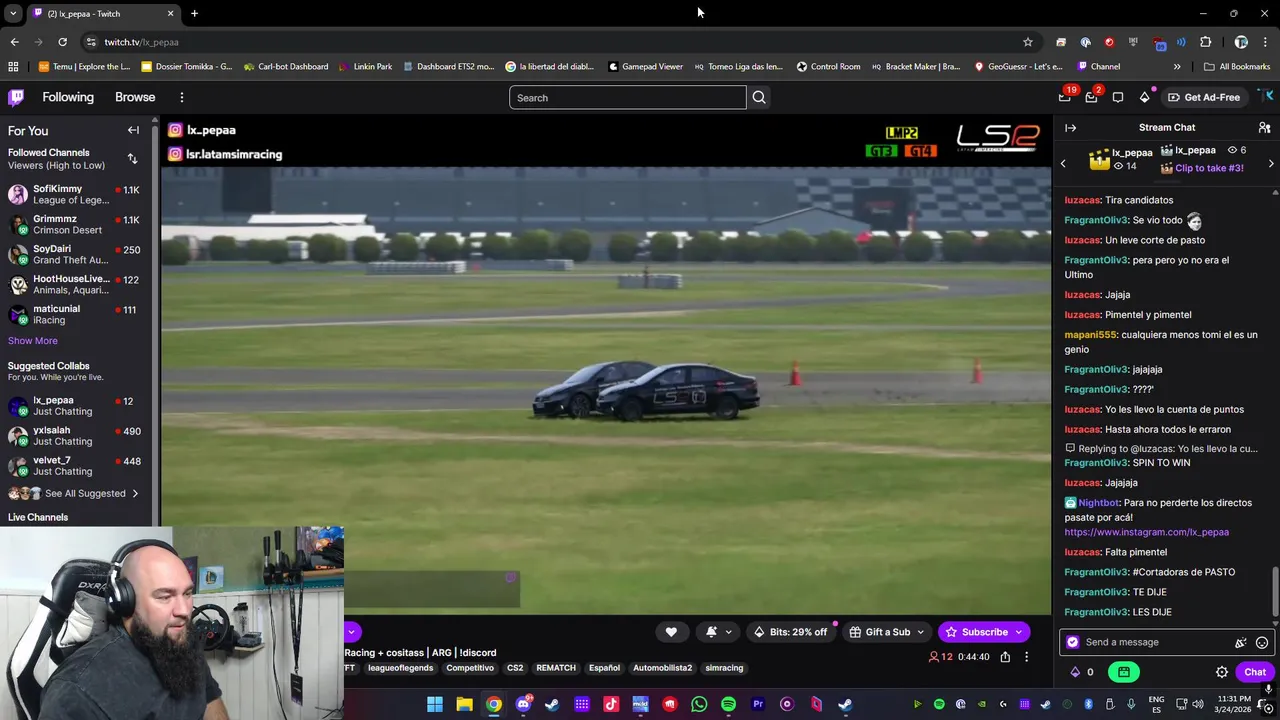Open Clip to take #3! link
Viewport: 1280px width, 720px height.
click(1209, 168)
